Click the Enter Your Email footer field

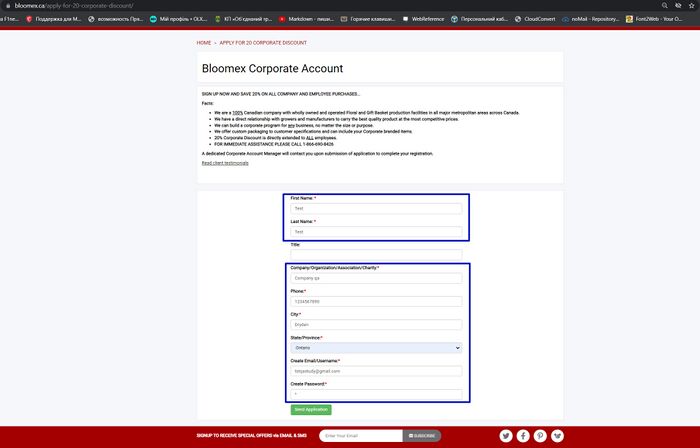point(361,436)
